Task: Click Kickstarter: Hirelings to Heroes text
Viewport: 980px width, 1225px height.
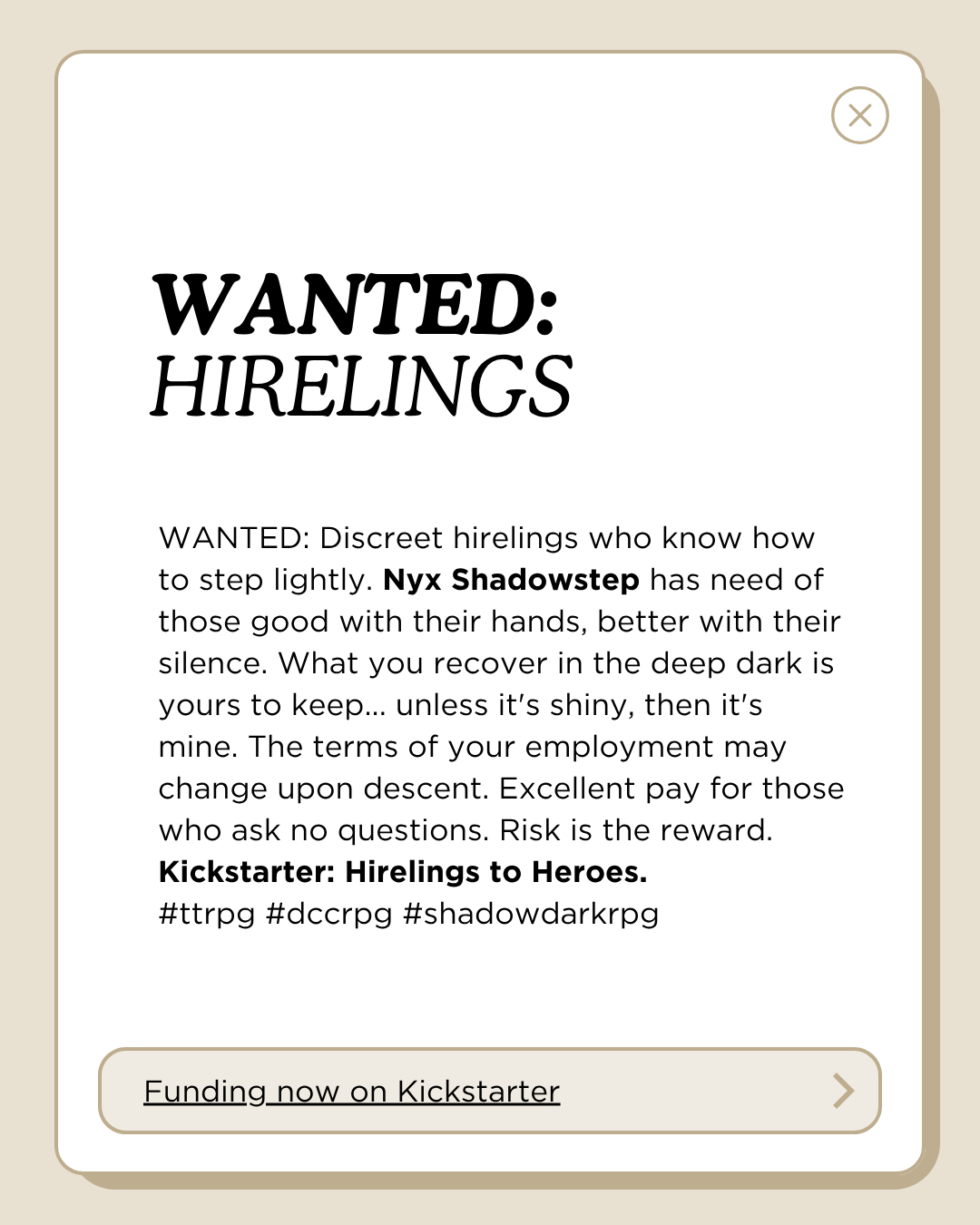Action: click(x=403, y=872)
